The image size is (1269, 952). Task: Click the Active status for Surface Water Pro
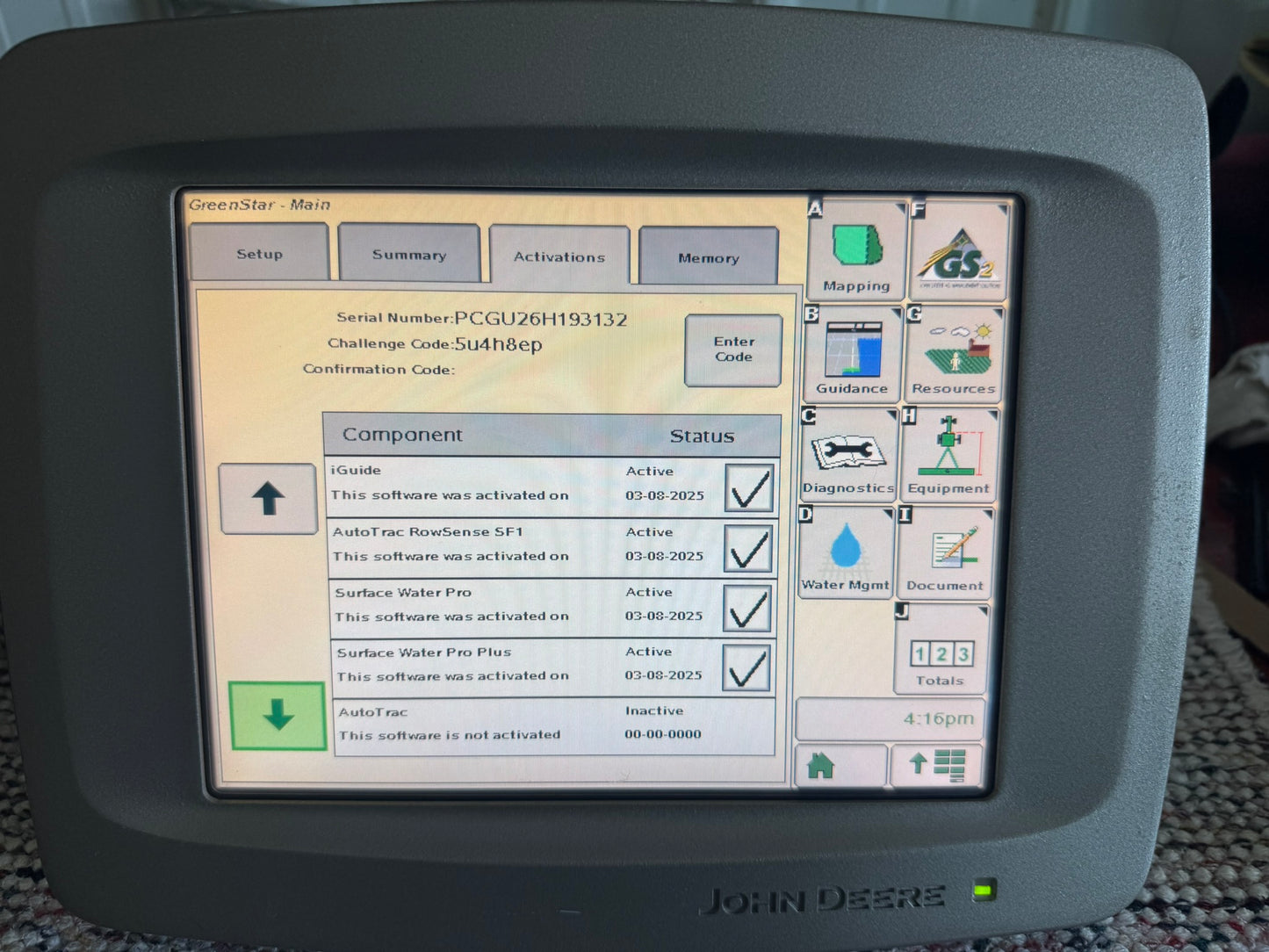(x=649, y=592)
